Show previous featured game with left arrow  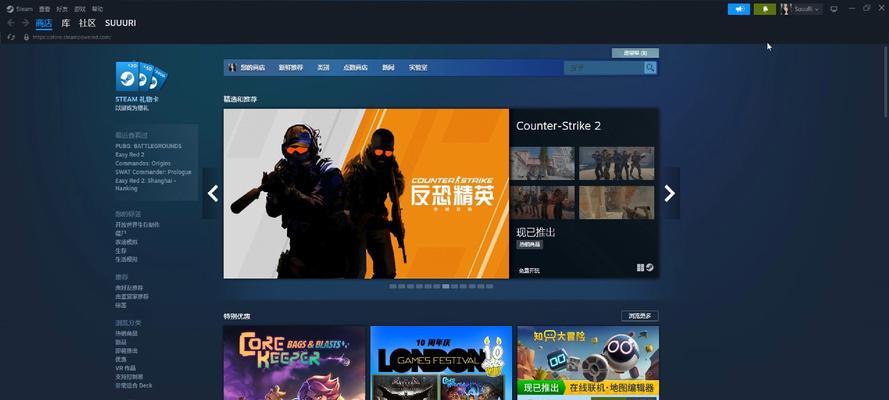[213, 193]
